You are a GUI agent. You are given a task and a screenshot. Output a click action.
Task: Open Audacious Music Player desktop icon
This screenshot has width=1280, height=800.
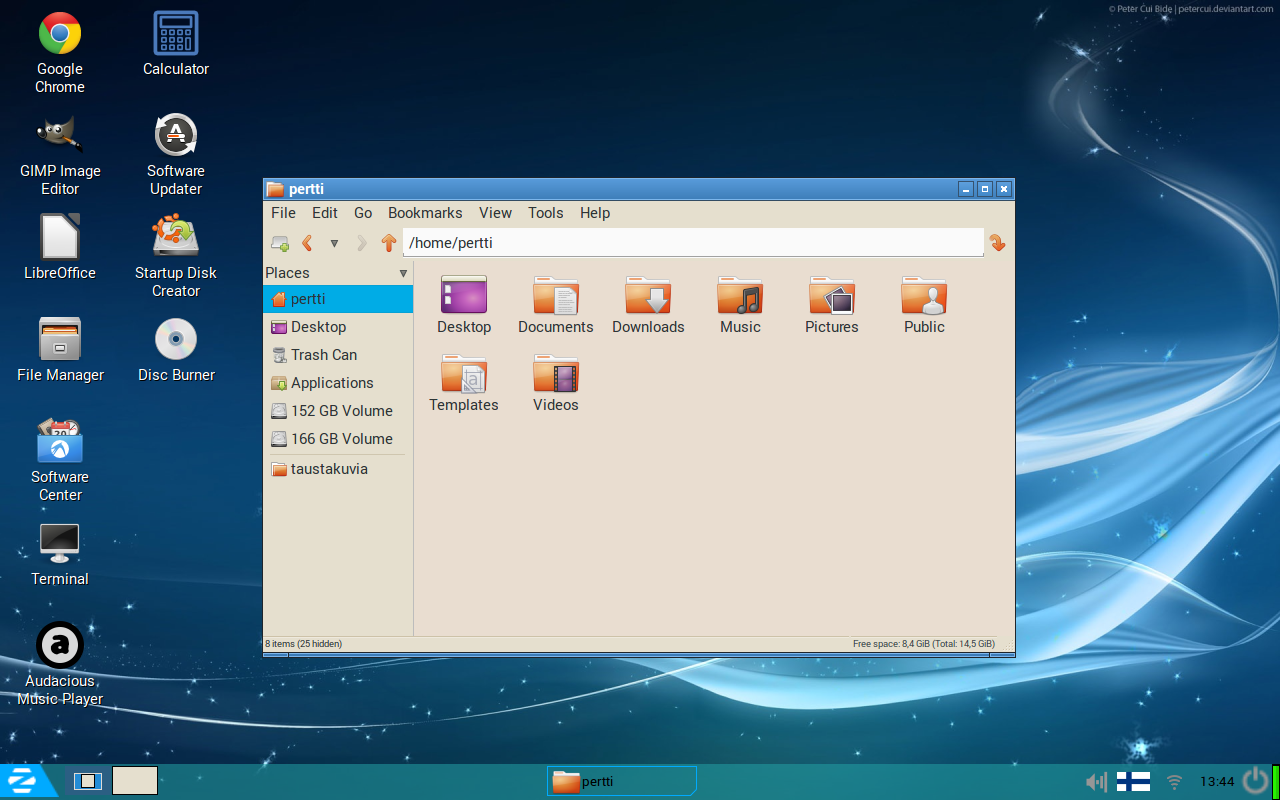click(x=60, y=645)
